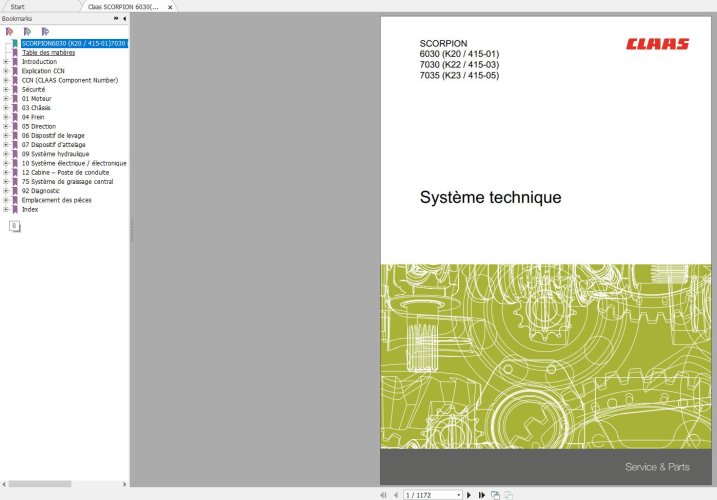Viewport: 717px width, 500px height.
Task: Click the second bookmark toolbar icon
Action: point(27,32)
